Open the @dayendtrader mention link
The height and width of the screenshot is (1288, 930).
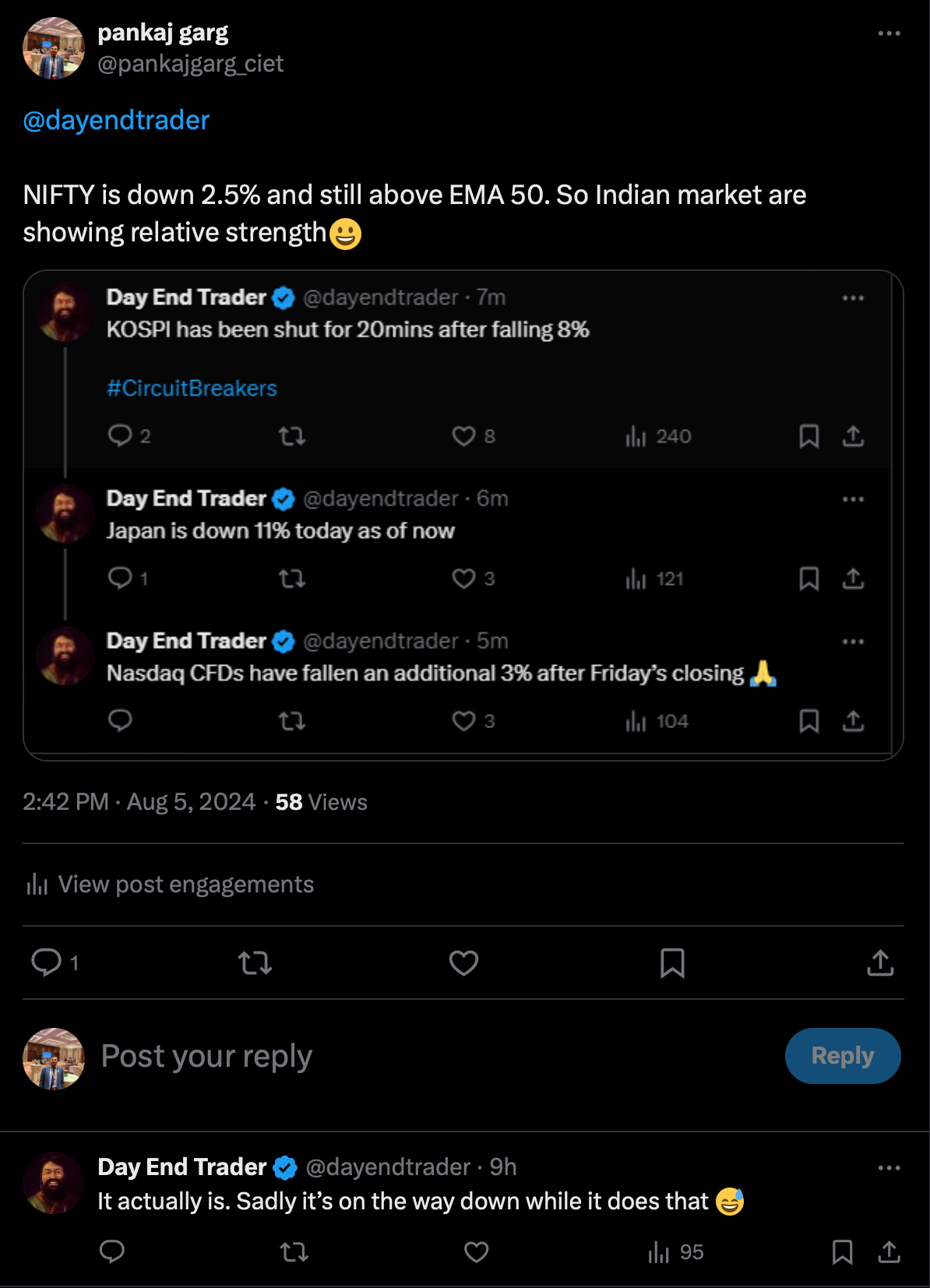(x=116, y=120)
